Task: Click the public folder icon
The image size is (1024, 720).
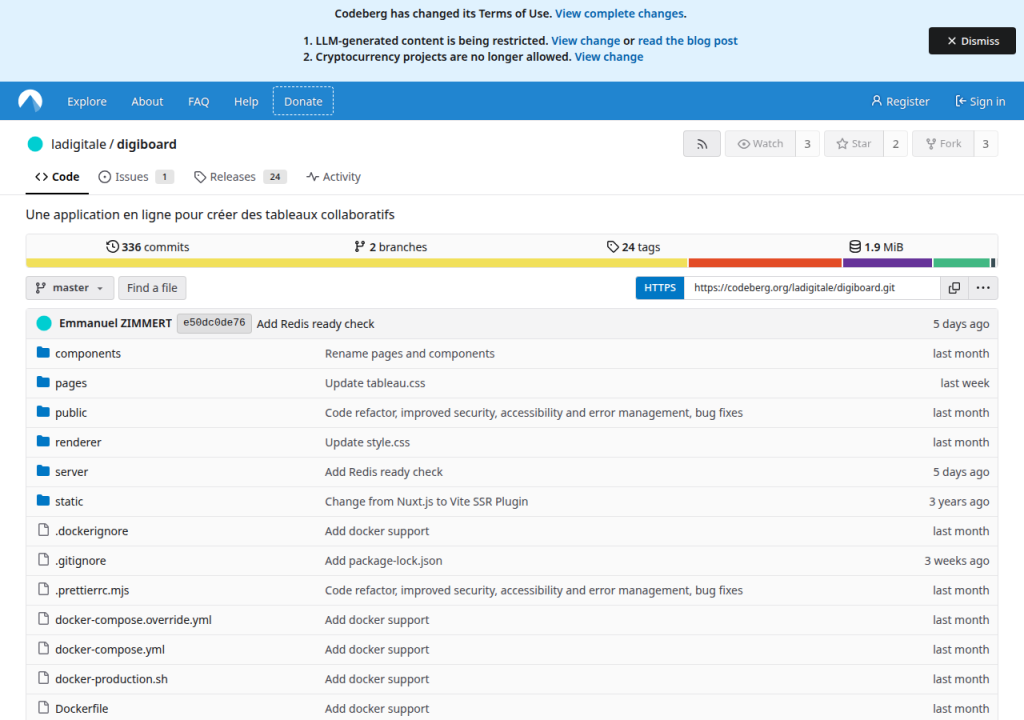Action: click(43, 412)
